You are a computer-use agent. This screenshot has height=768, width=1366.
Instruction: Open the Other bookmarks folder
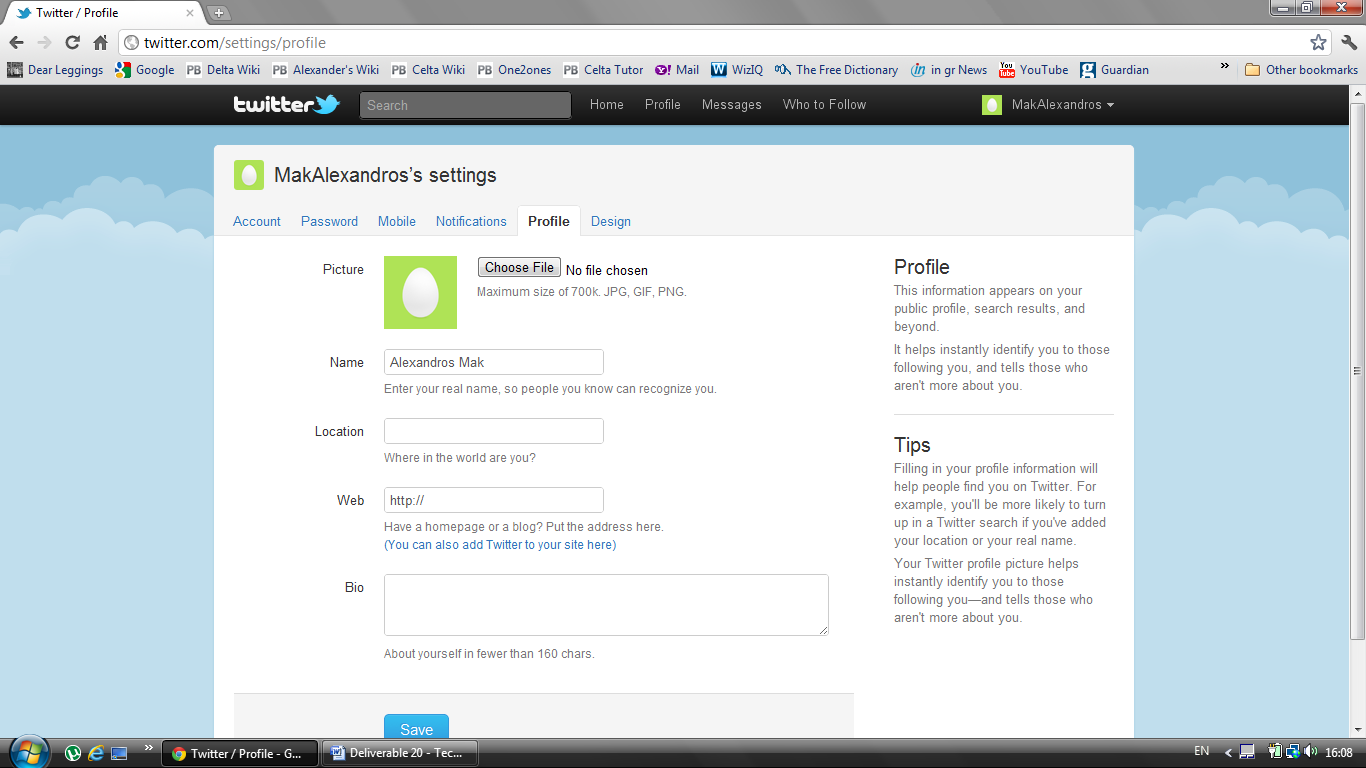pos(1301,70)
